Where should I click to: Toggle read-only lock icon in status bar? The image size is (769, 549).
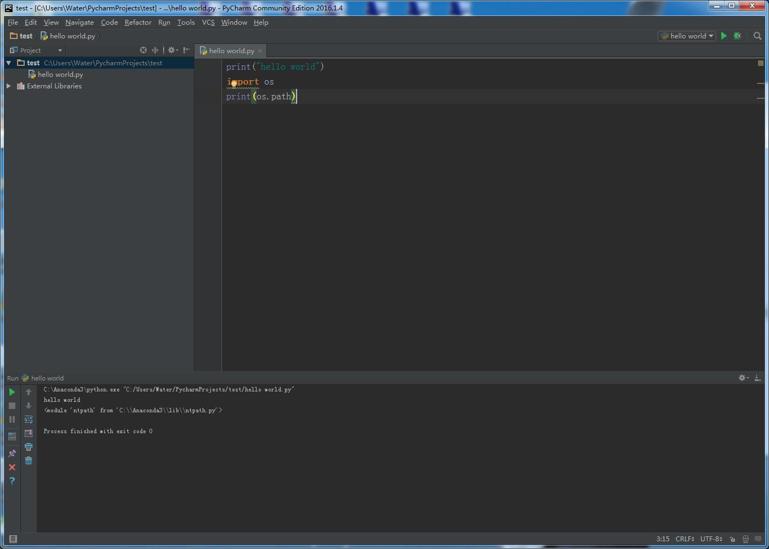click(732, 539)
